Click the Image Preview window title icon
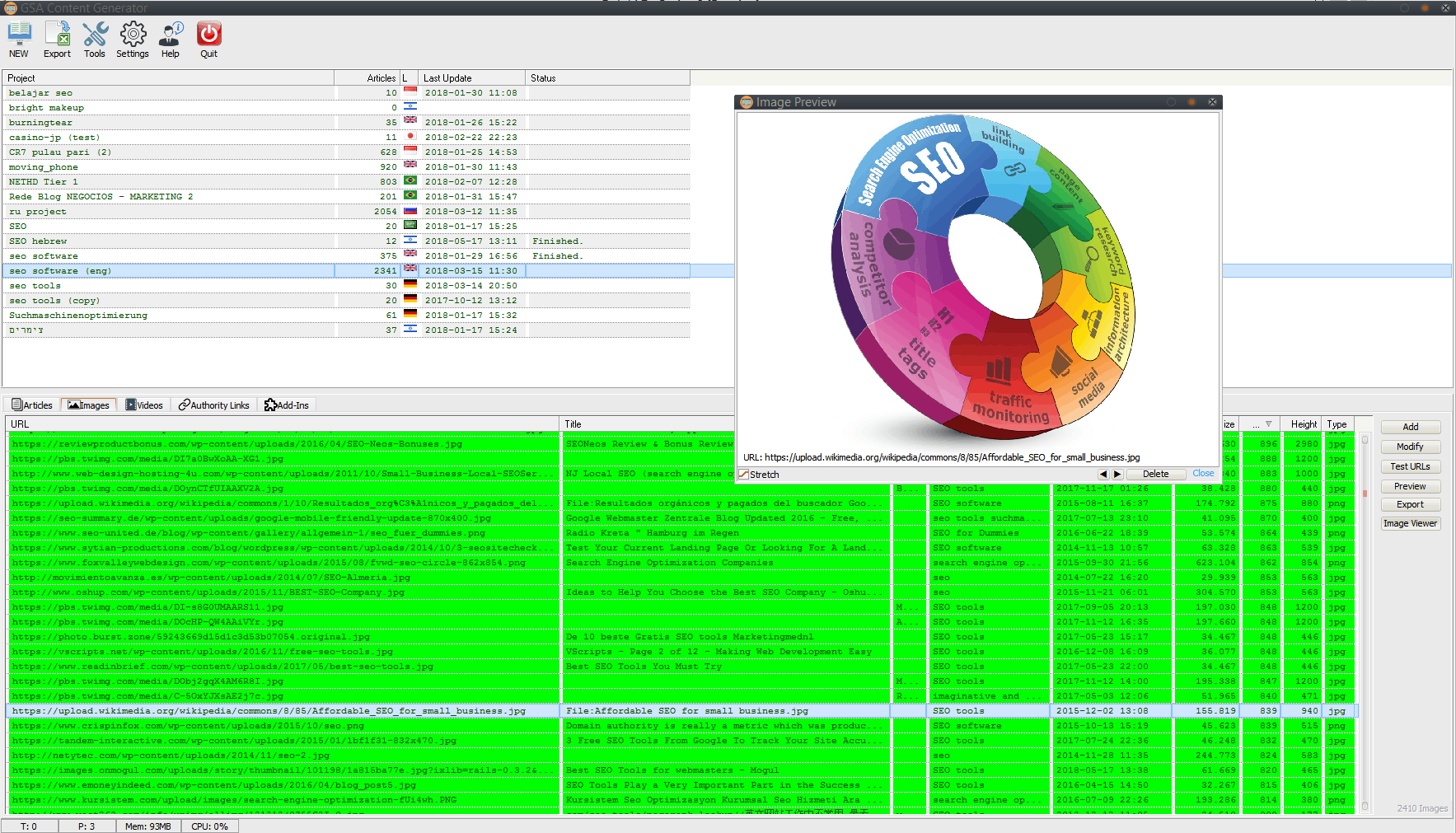Image resolution: width=1456 pixels, height=833 pixels. 747,102
